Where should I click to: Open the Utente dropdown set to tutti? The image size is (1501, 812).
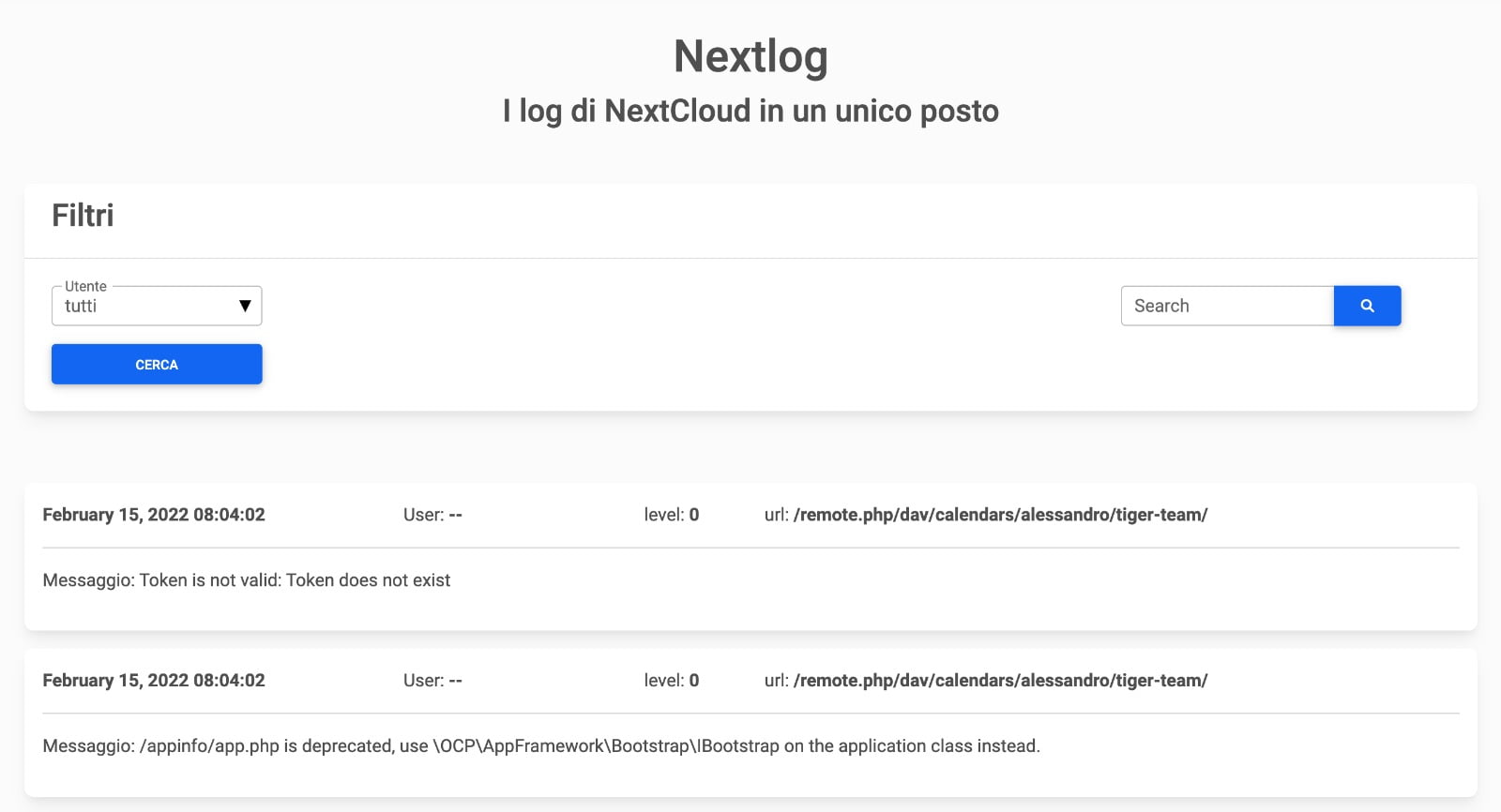click(157, 306)
